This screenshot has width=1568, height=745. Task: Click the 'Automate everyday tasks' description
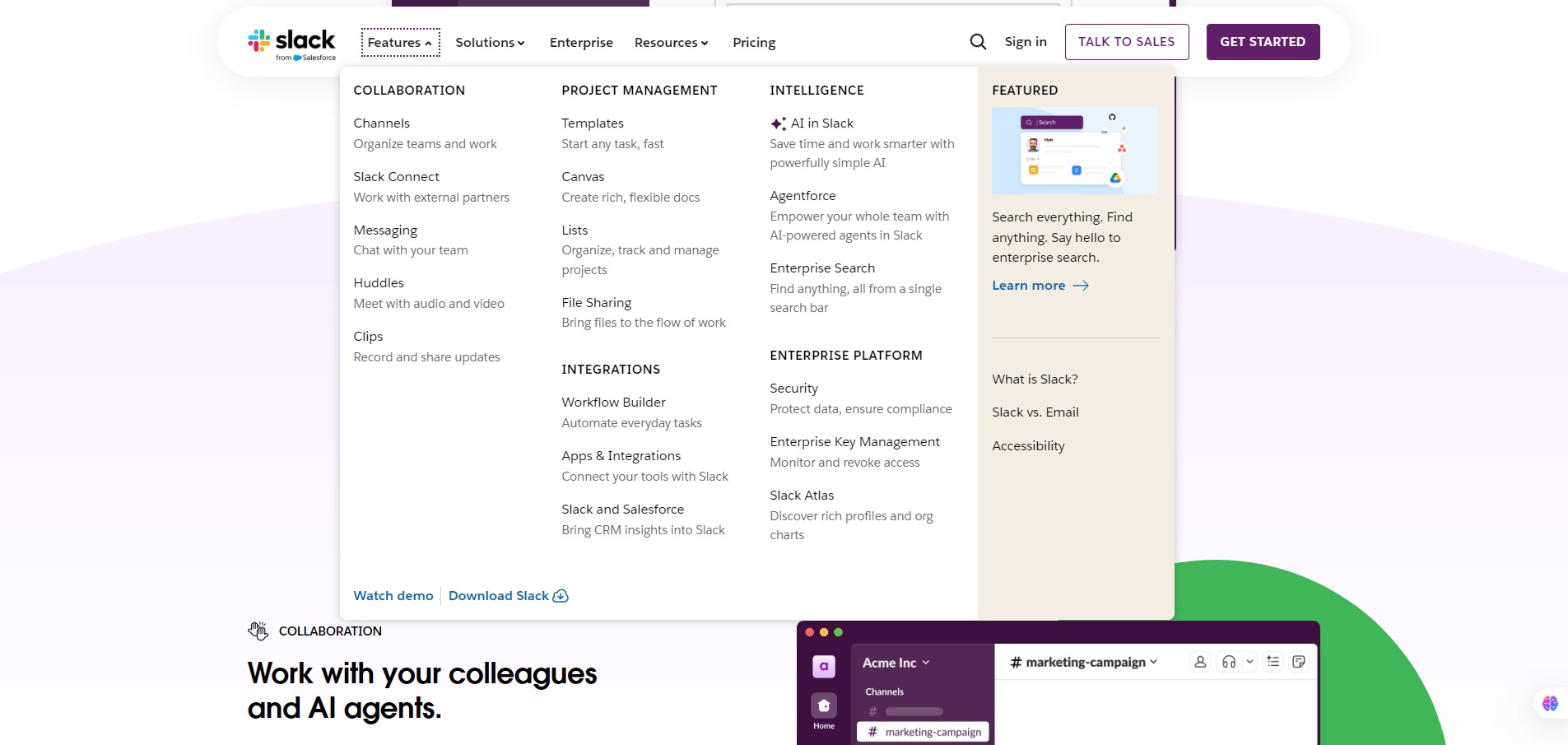coord(631,423)
